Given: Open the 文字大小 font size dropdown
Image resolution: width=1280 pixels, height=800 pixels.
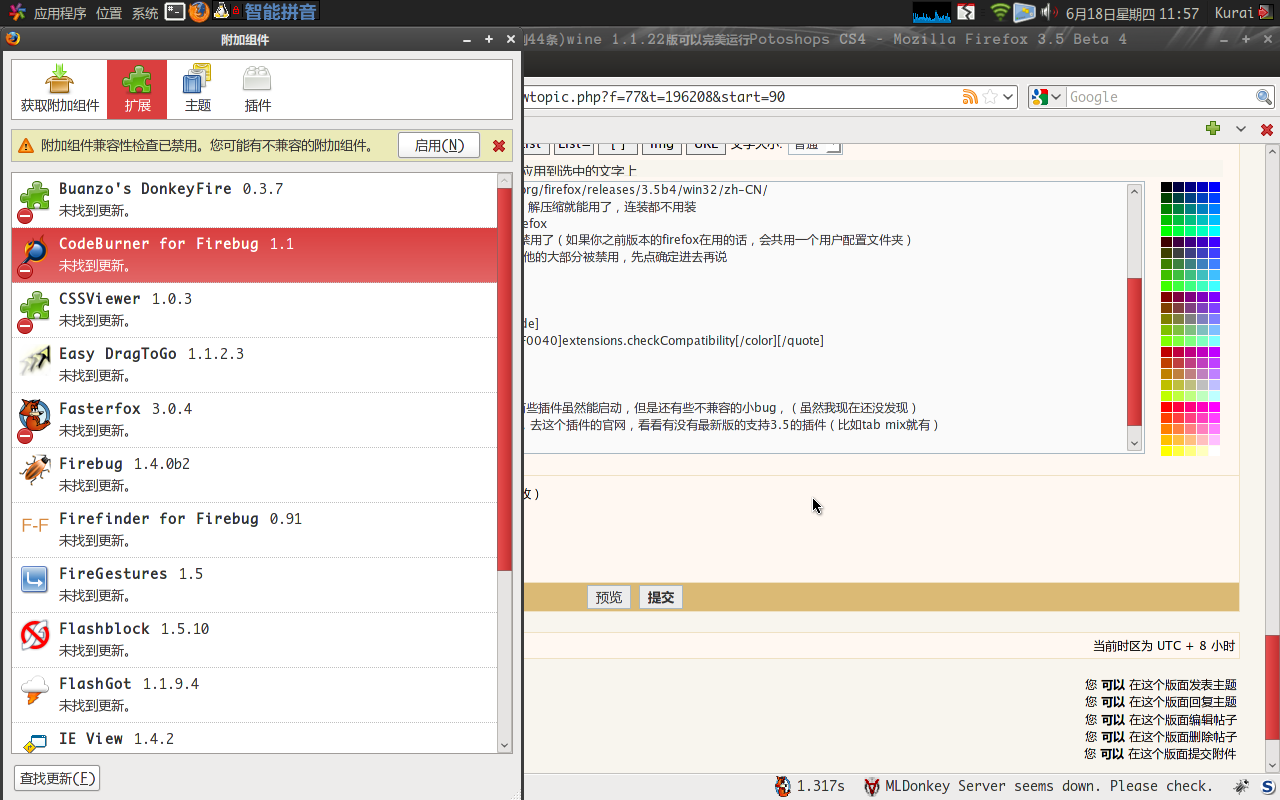Looking at the screenshot, I should click(x=815, y=147).
